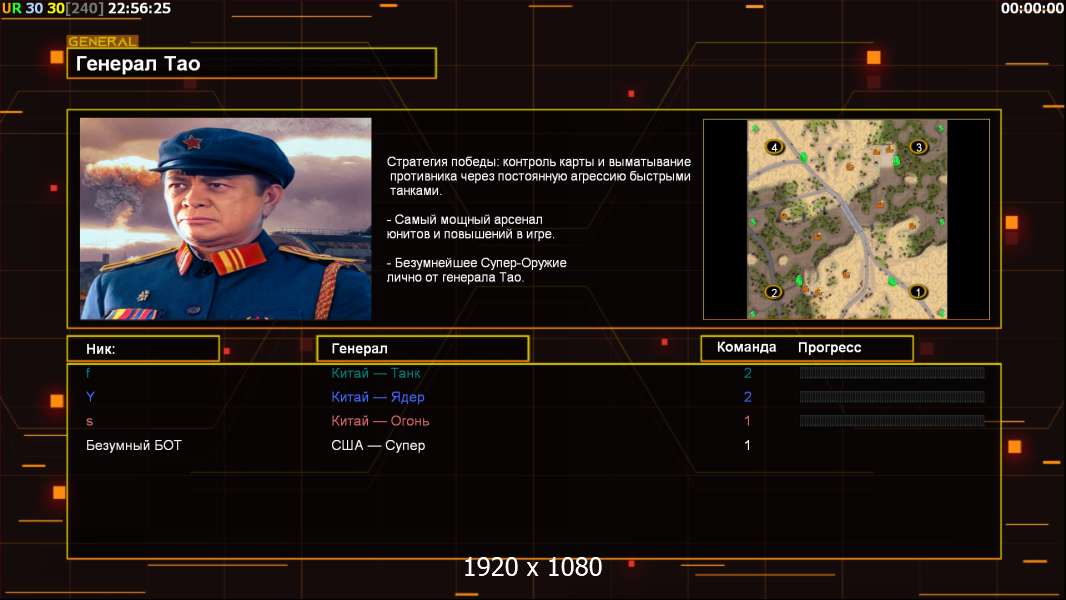
Task: Select start position marker 4 on the map
Action: 774,147
